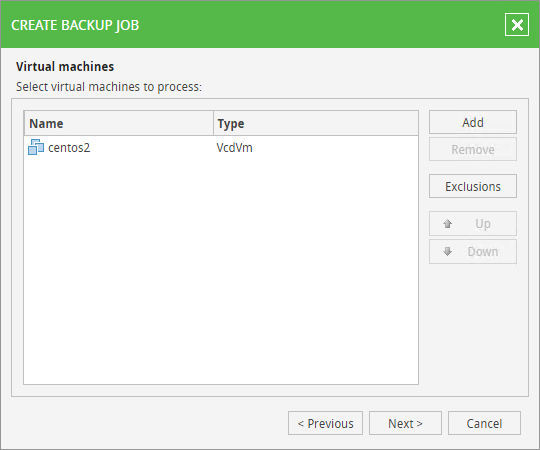Add a virtual machine to the list
The image size is (540, 450).
pos(473,122)
